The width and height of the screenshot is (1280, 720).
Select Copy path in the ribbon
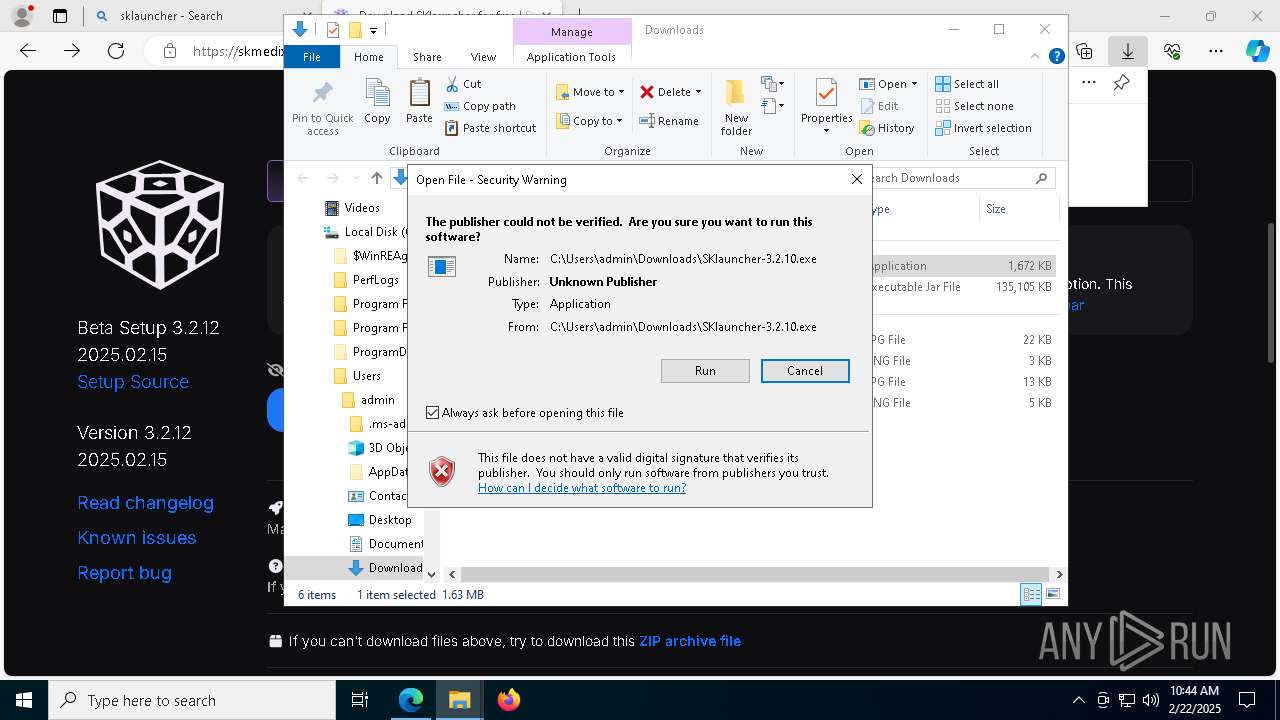[480, 106]
